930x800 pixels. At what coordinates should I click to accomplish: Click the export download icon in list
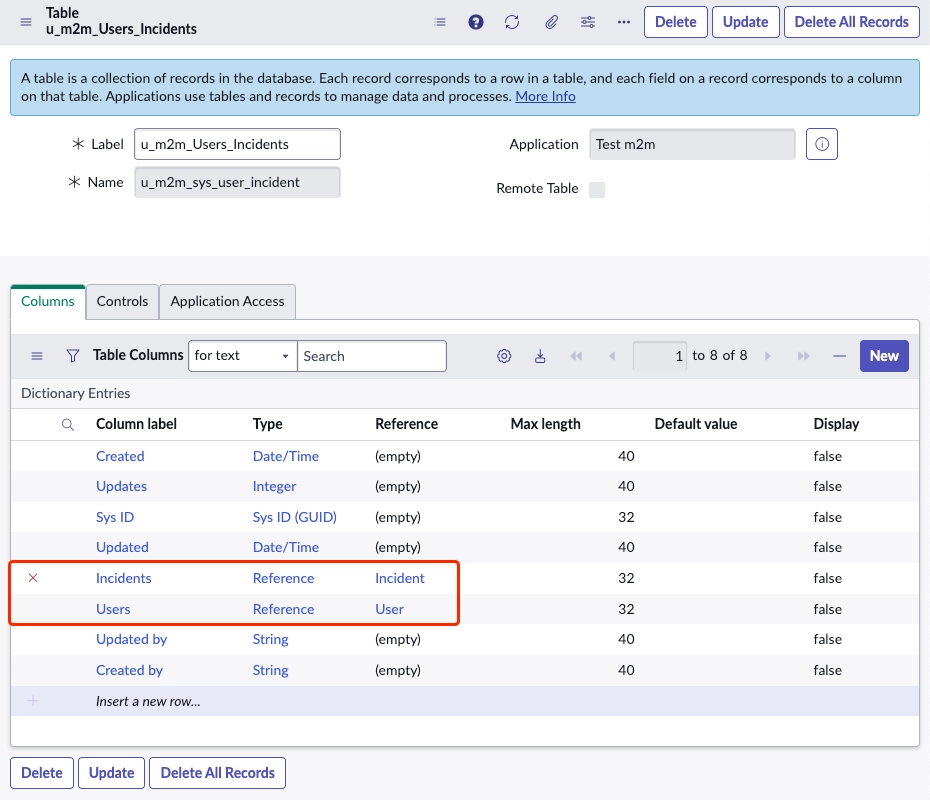point(540,356)
